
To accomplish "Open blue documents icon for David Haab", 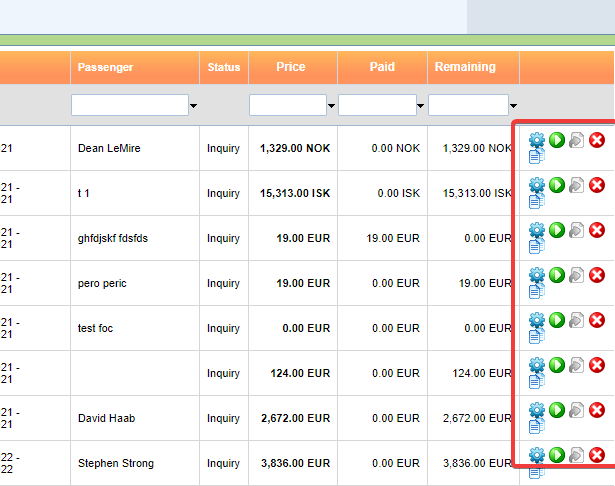I will tap(536, 426).
